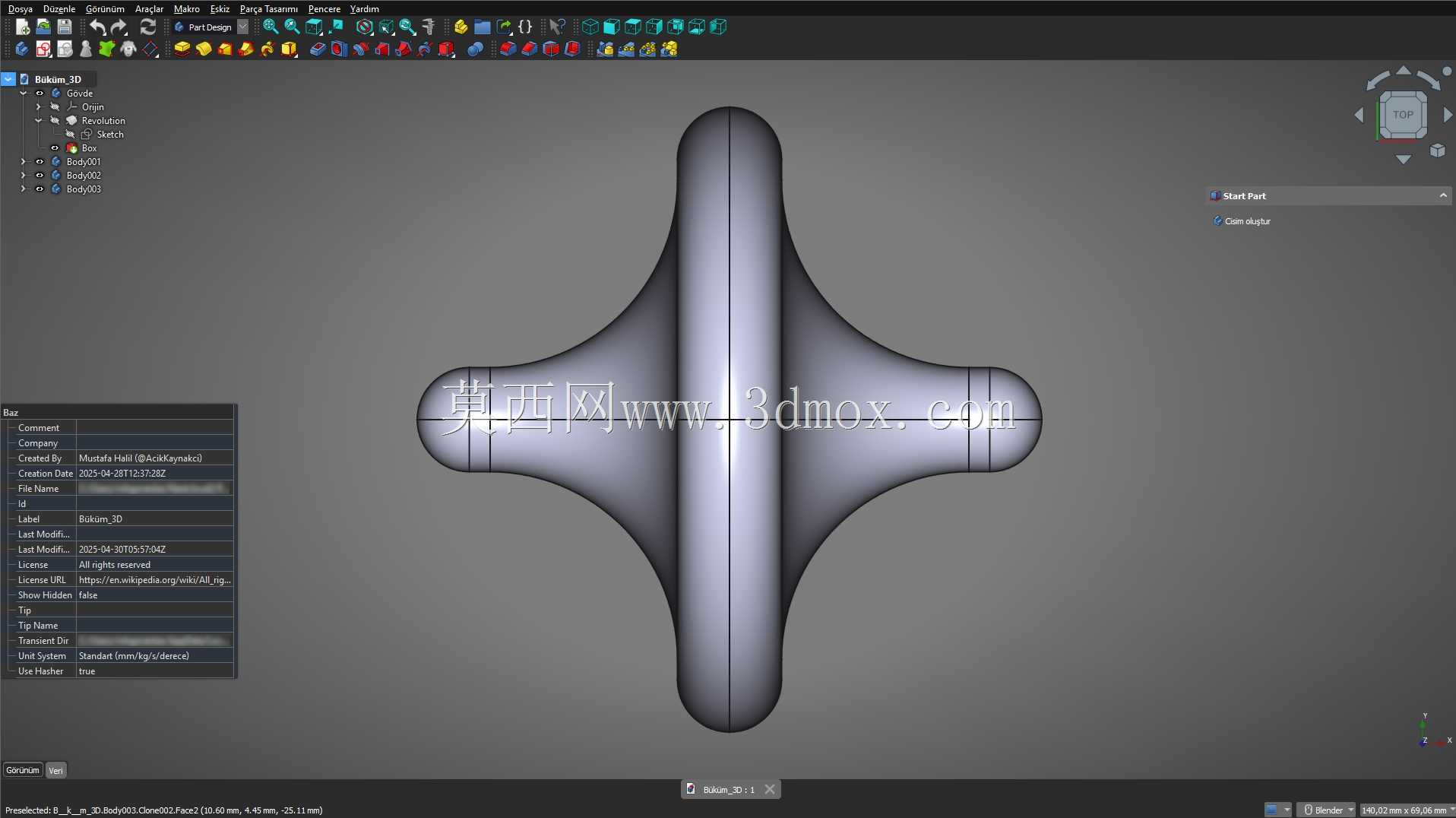Collapse the Start Part task panel
This screenshot has height=818, width=1456.
pos(1443,196)
